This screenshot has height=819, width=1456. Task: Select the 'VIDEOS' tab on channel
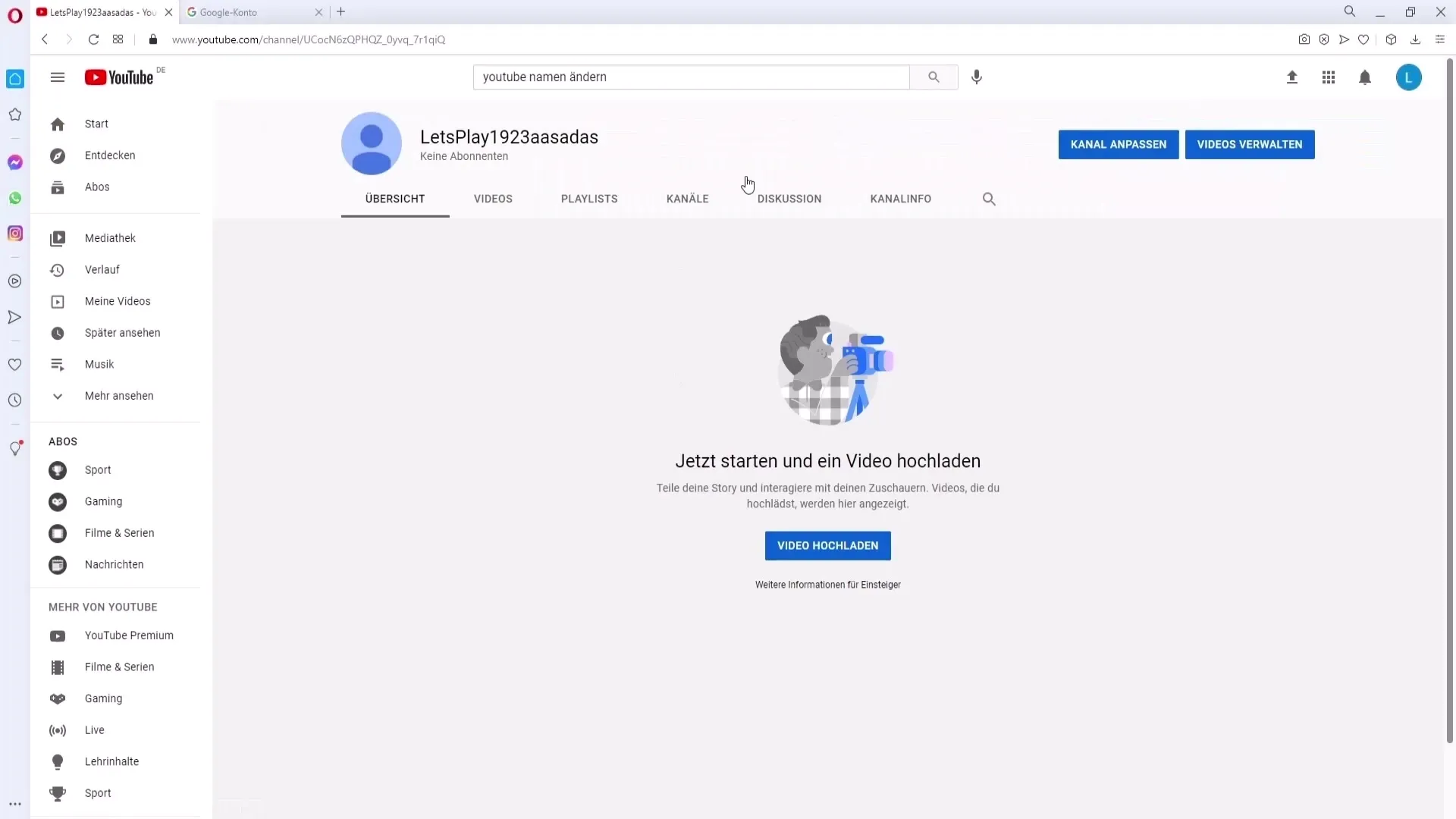tap(493, 198)
